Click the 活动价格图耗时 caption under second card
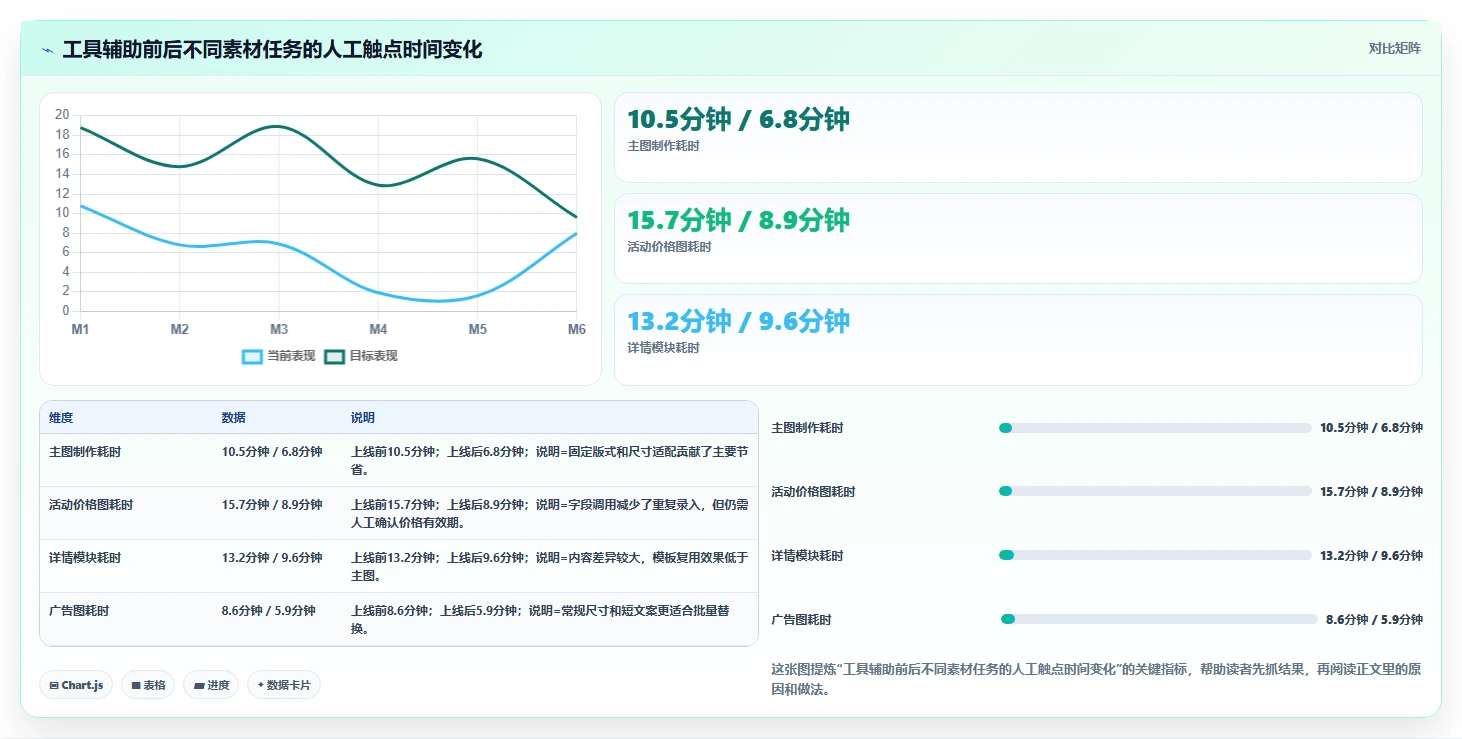1462x739 pixels. 670,247
